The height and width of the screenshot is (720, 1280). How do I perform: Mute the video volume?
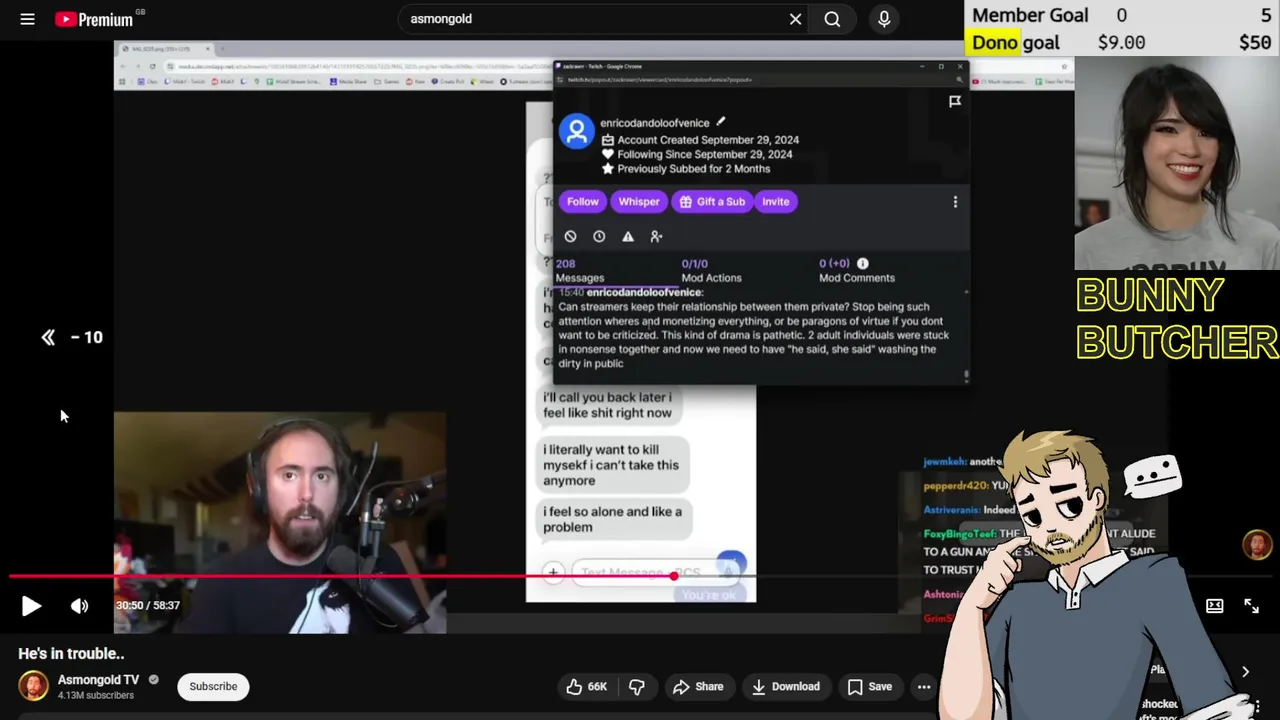(80, 605)
